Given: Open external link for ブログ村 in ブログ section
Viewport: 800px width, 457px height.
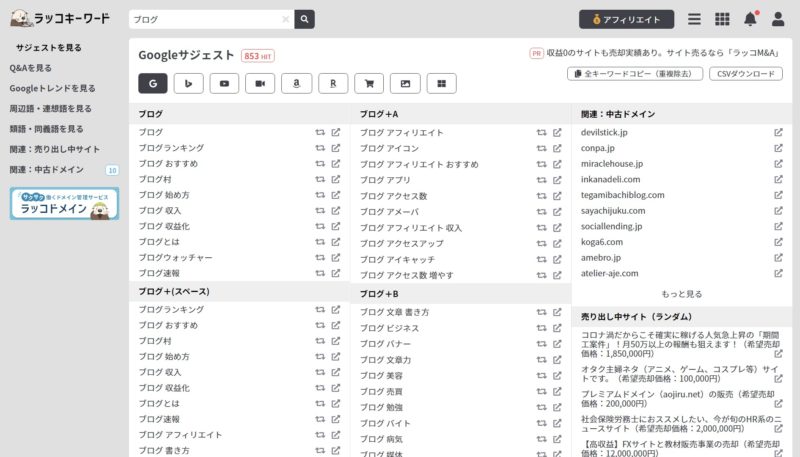Looking at the screenshot, I should [x=336, y=179].
